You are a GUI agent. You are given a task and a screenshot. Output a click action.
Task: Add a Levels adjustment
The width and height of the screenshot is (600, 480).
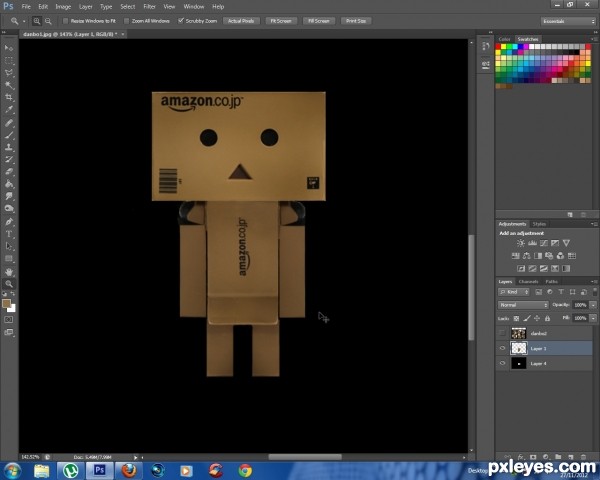[532, 243]
